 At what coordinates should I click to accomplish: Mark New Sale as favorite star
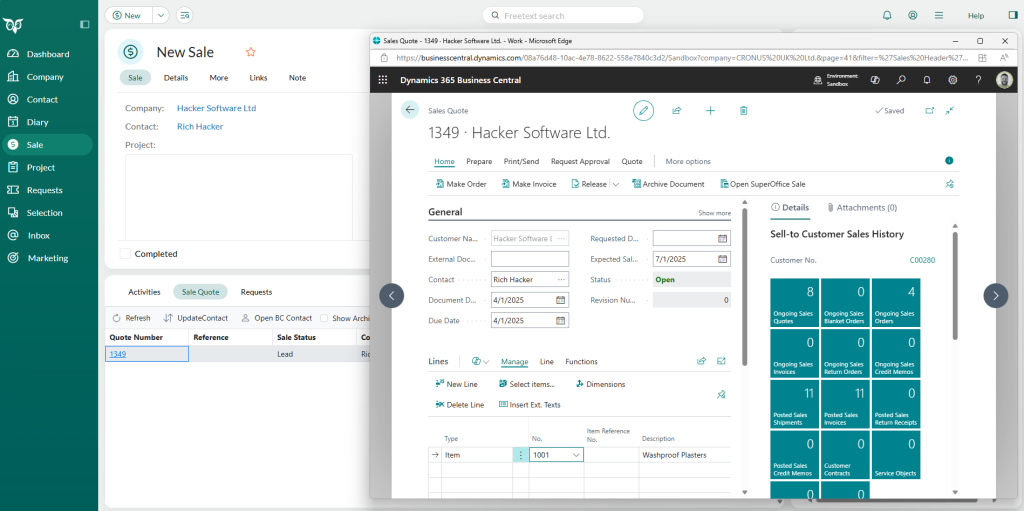(x=250, y=52)
